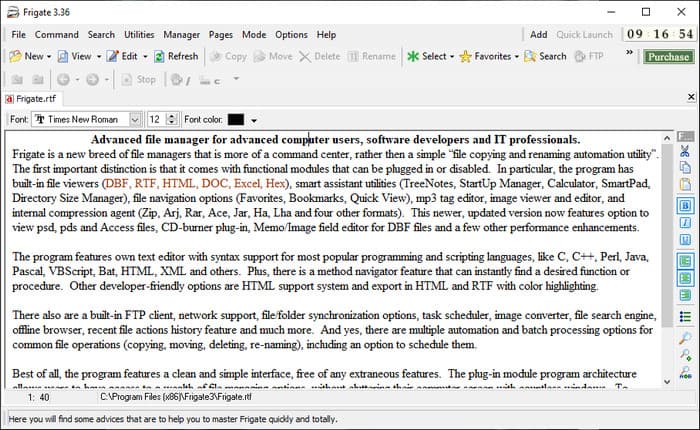Open the Utilities menu
700x430 pixels.
point(138,35)
